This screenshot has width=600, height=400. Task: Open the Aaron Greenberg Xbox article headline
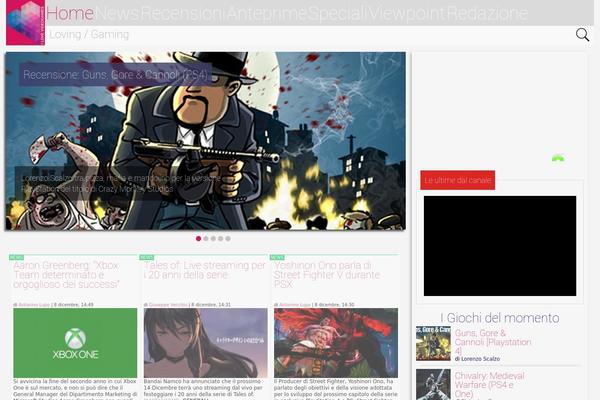(x=66, y=275)
